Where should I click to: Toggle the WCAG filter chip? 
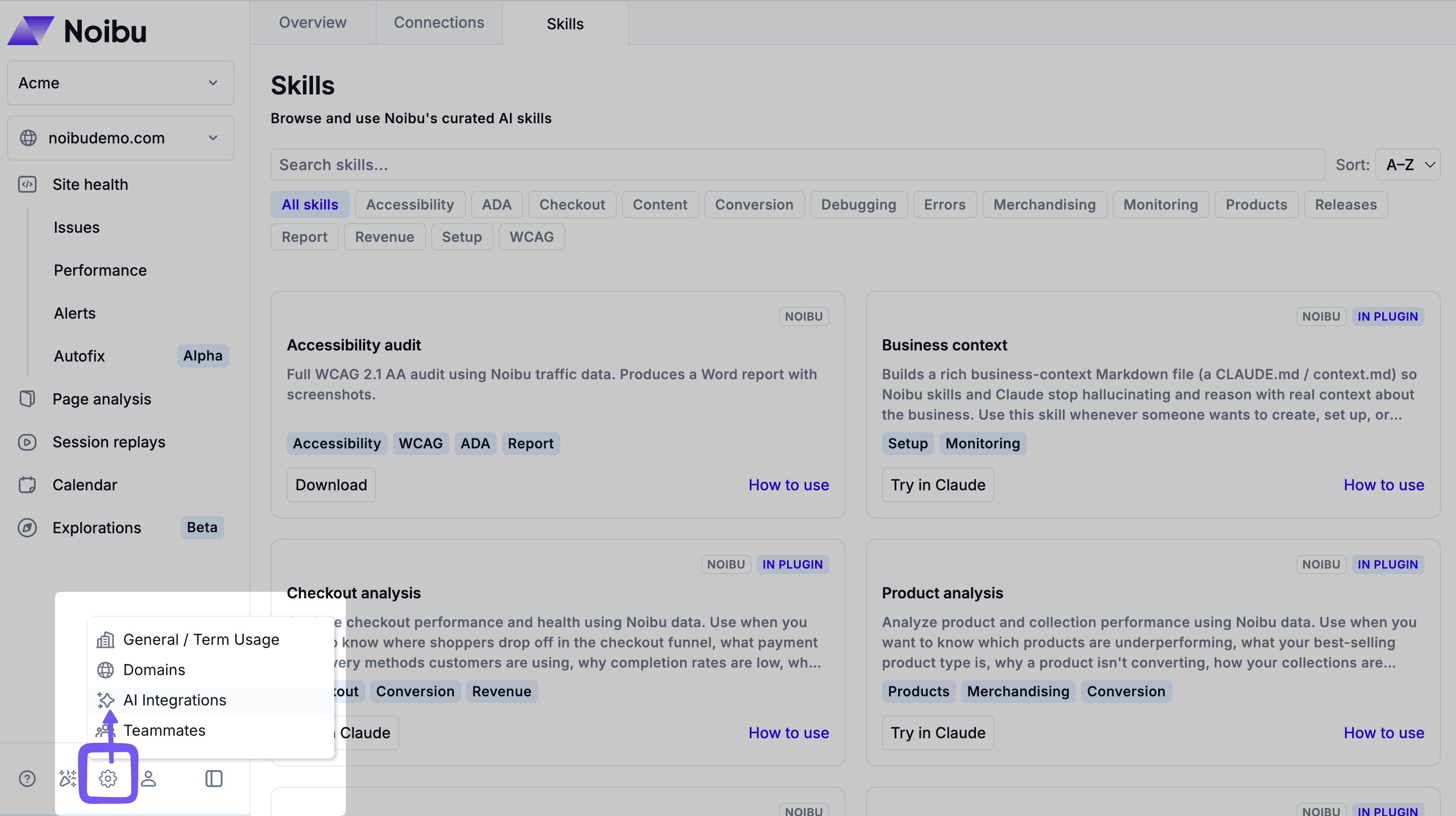pyautogui.click(x=531, y=237)
